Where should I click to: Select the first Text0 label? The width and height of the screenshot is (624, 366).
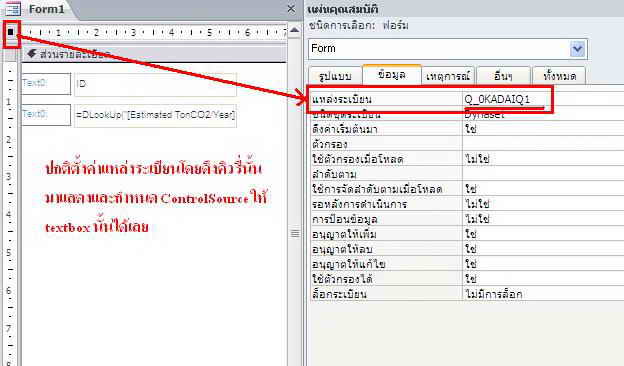tap(46, 84)
